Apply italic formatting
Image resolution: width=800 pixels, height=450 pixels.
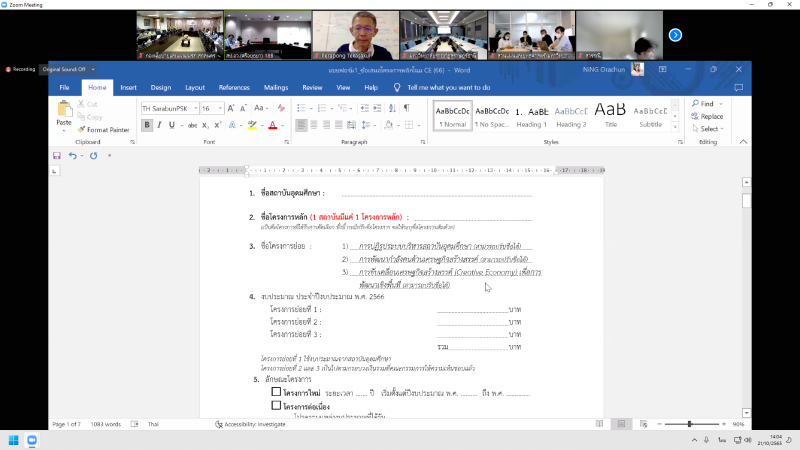160,125
